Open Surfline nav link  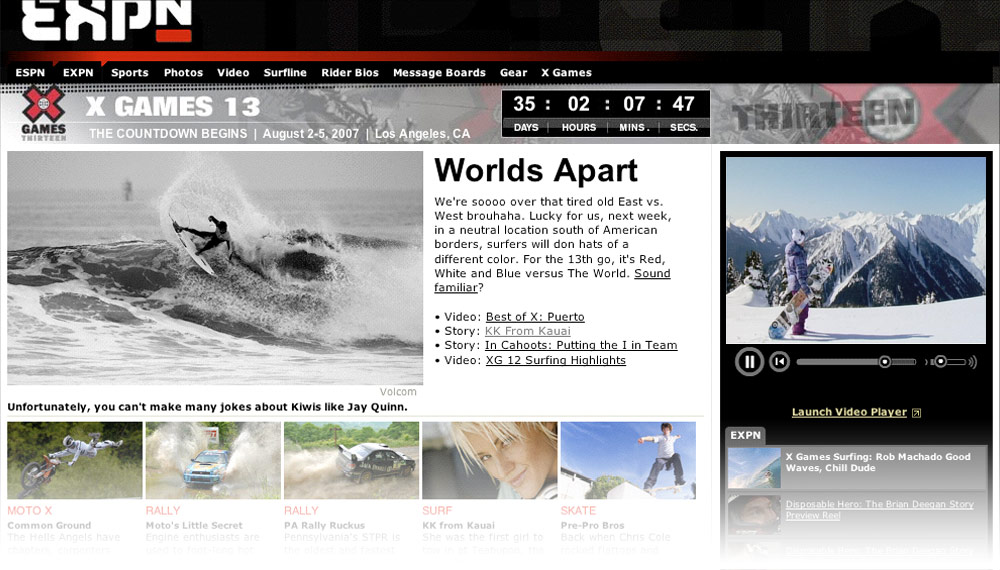285,73
